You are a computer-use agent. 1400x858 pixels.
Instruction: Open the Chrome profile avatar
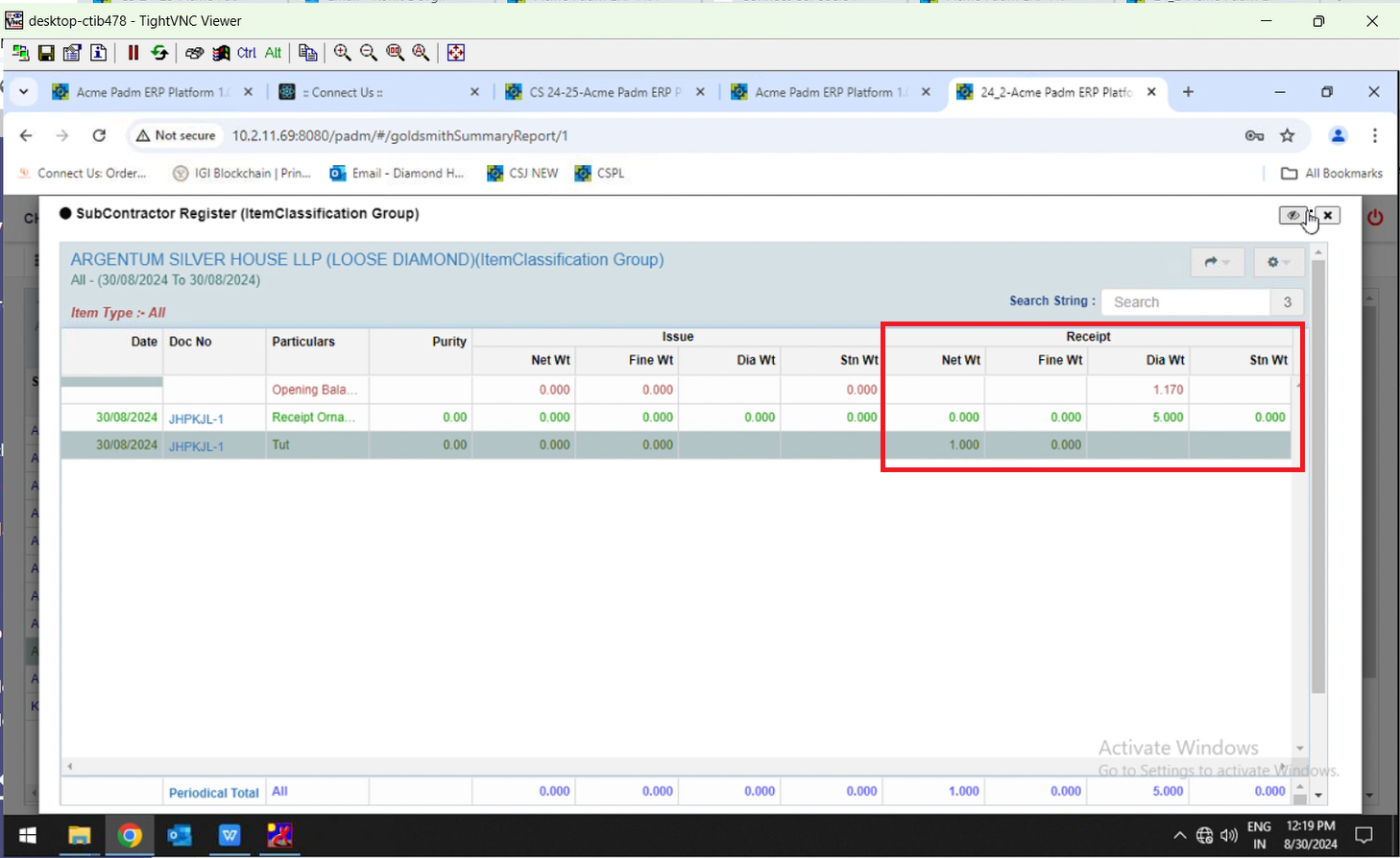tap(1338, 135)
